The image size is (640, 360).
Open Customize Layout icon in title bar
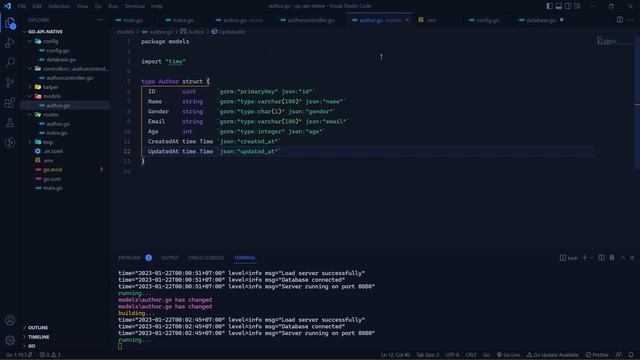click(x=577, y=6)
